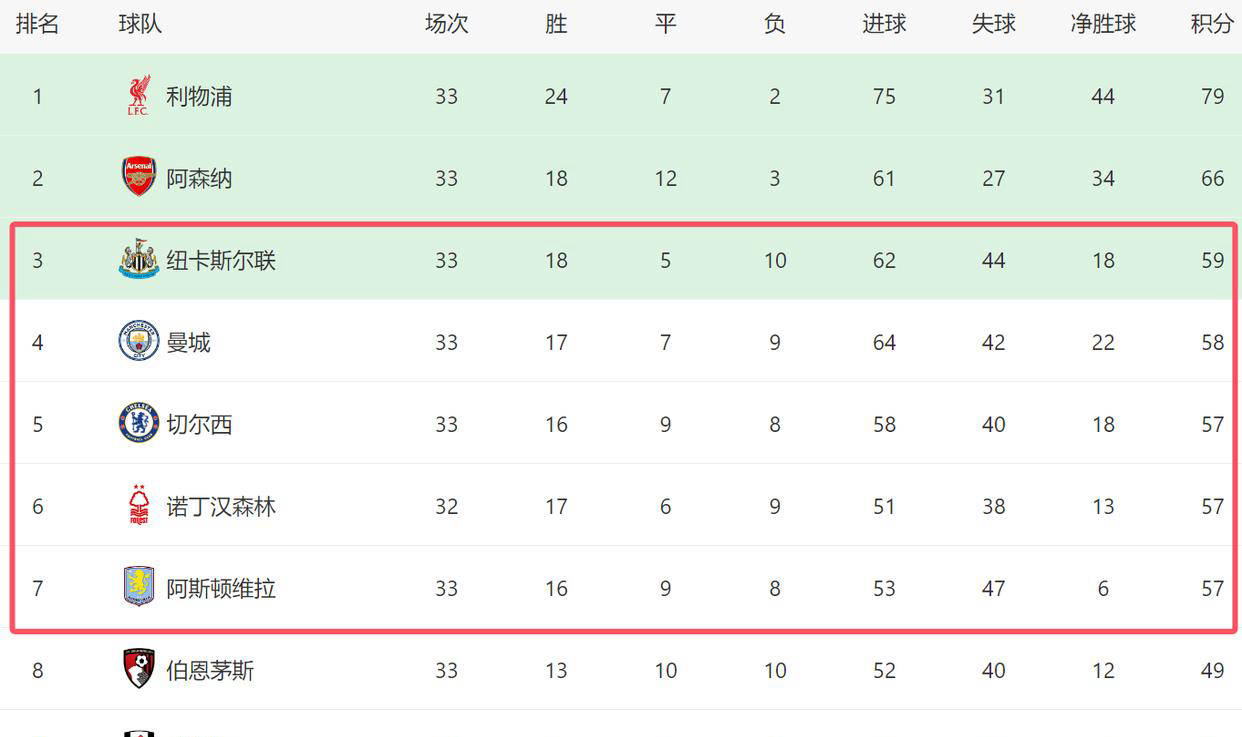Click the Chelsea club crest icon
Image resolution: width=1242 pixels, height=737 pixels.
tap(139, 423)
